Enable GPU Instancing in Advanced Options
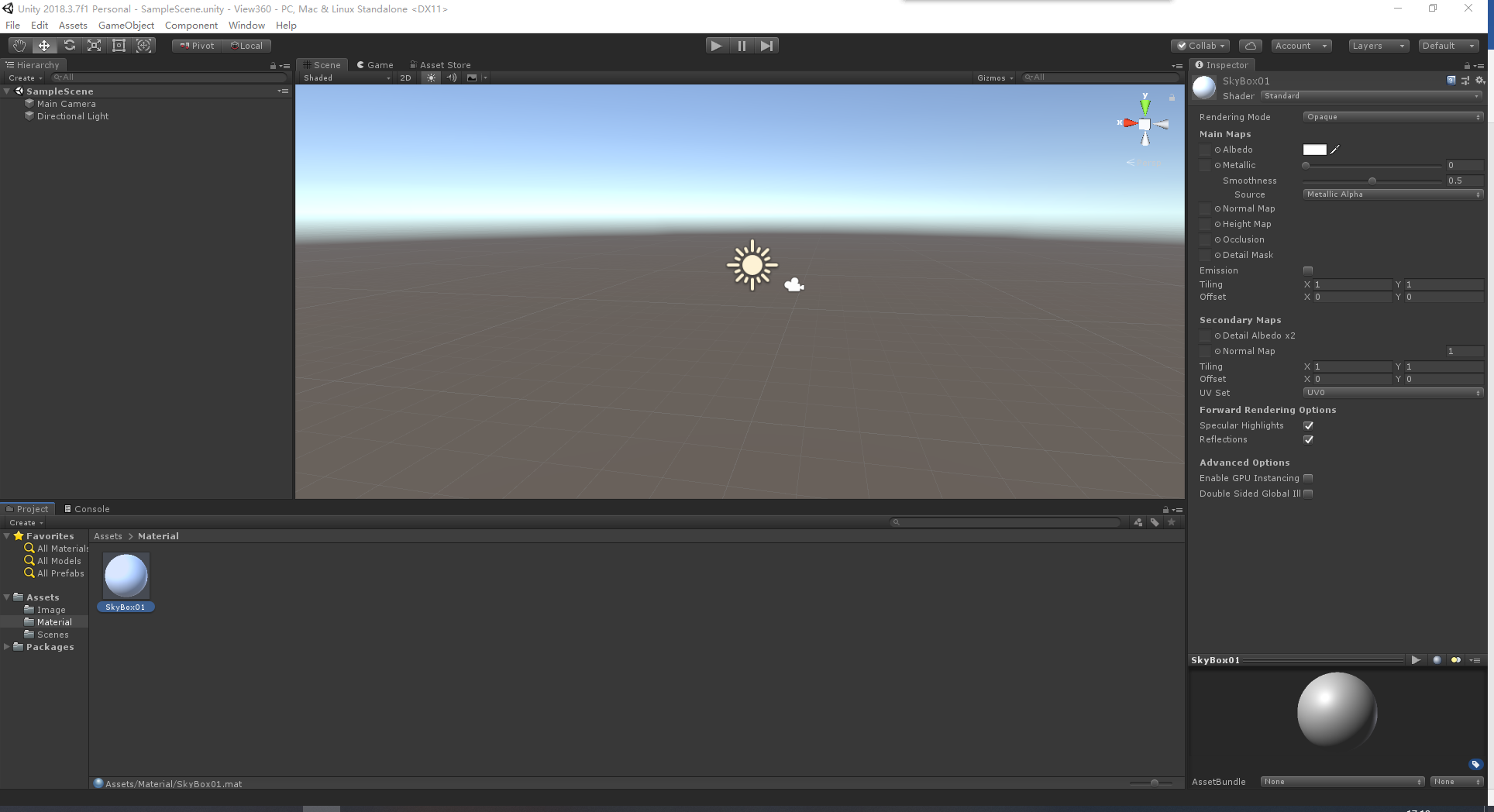Viewport: 1494px width, 812px height. click(x=1308, y=478)
